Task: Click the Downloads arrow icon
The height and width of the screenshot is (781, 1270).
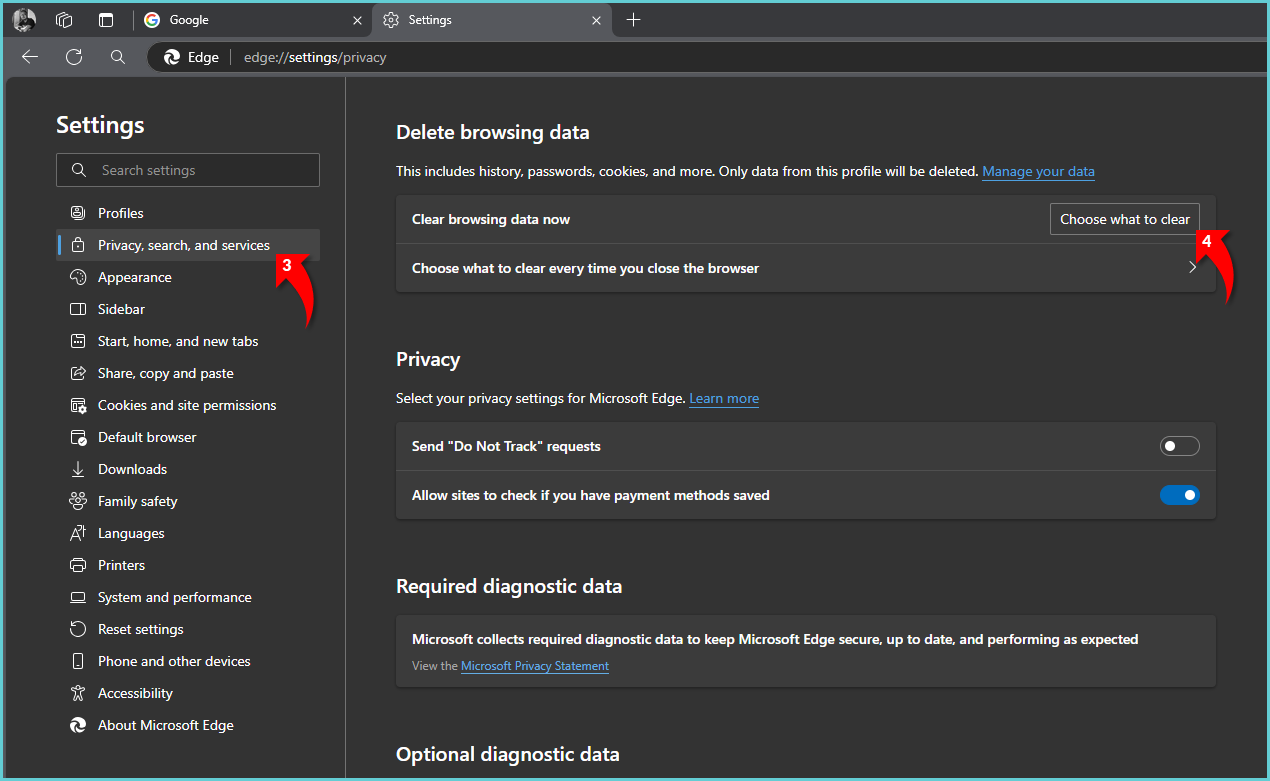Action: click(x=78, y=469)
